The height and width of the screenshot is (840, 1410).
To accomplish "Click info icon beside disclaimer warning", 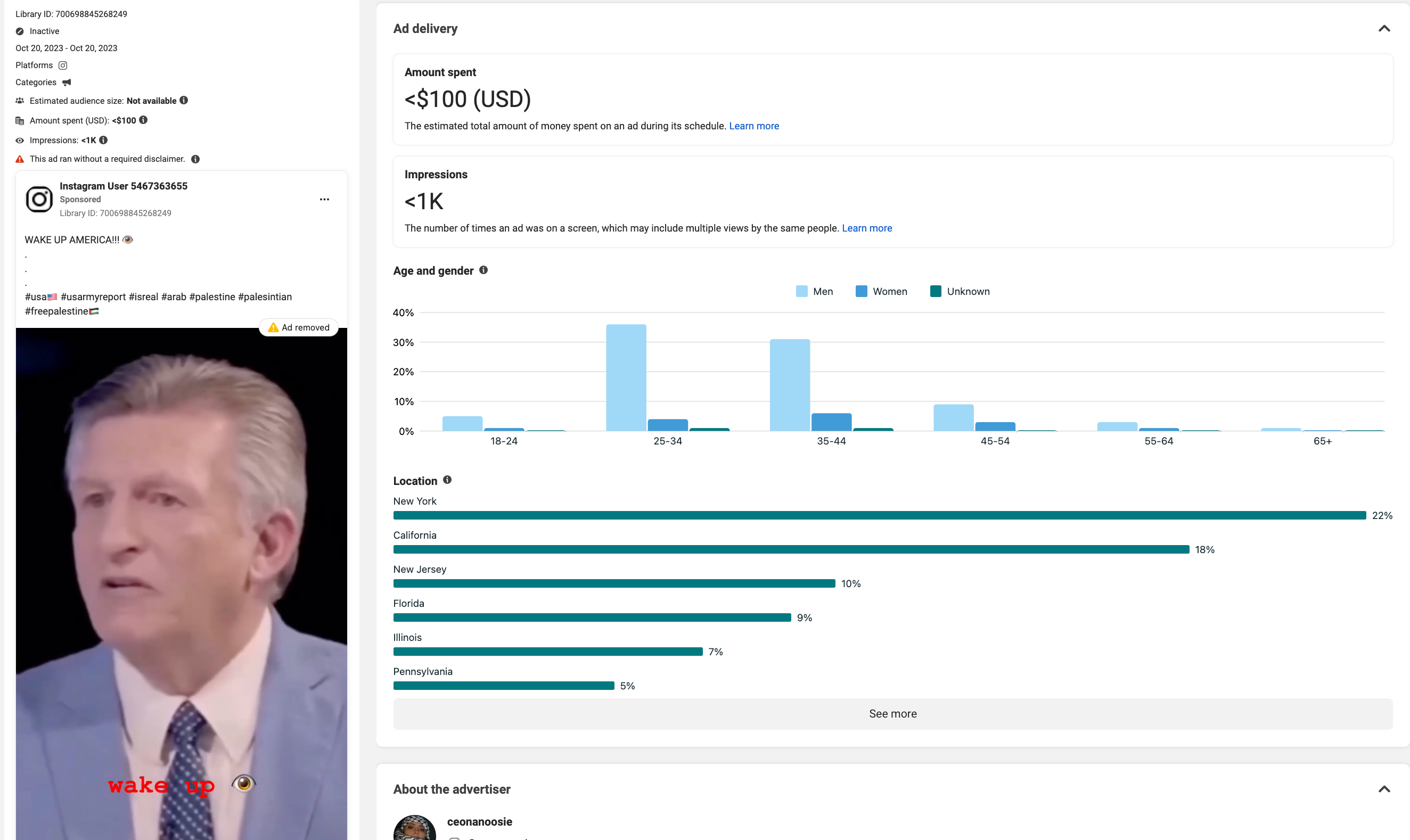I will pyautogui.click(x=195, y=159).
